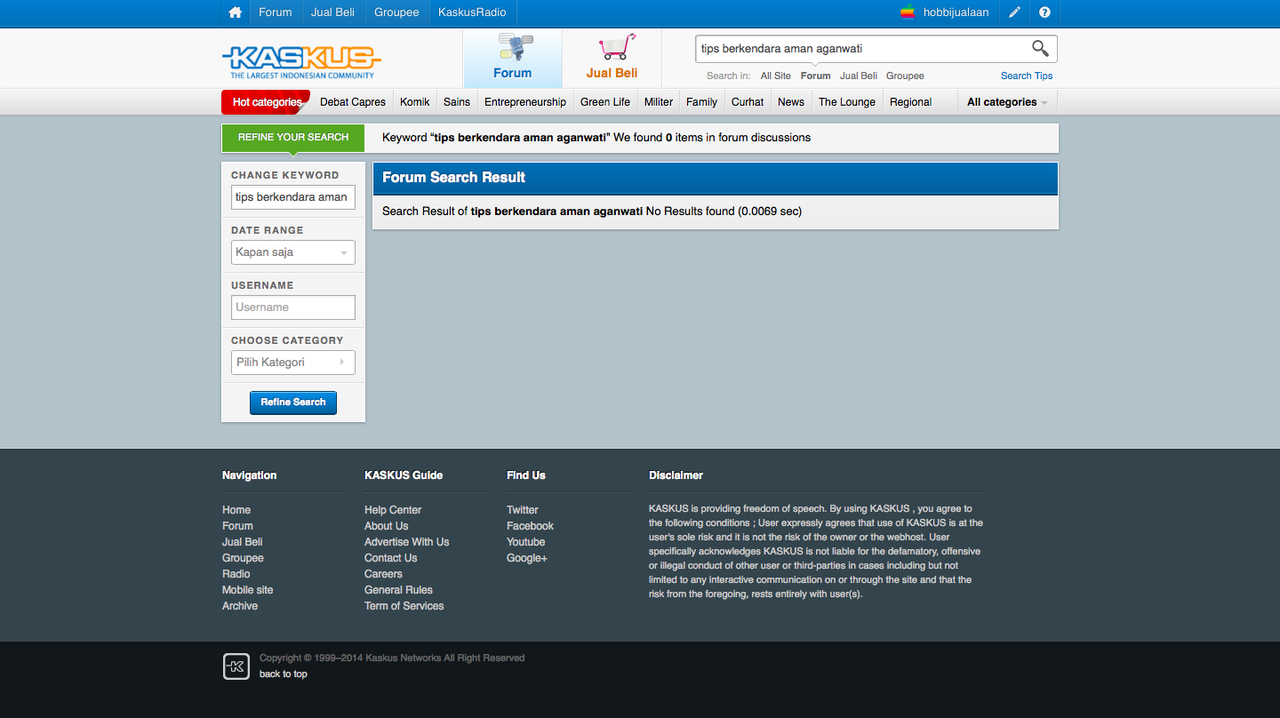Select the Debat Capres category

tap(353, 102)
